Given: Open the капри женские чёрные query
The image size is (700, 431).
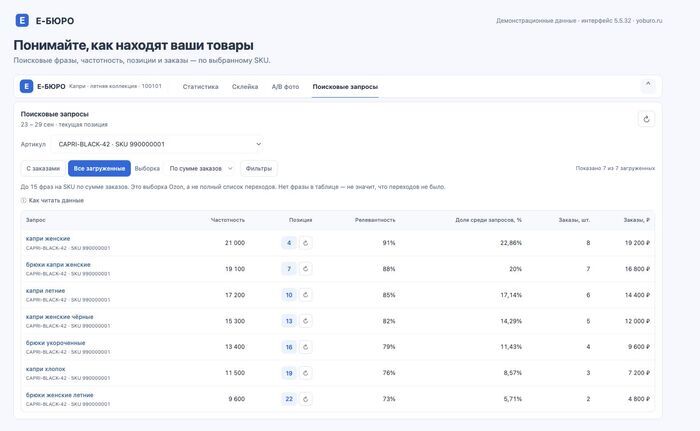Looking at the screenshot, I should pyautogui.click(x=59, y=317).
